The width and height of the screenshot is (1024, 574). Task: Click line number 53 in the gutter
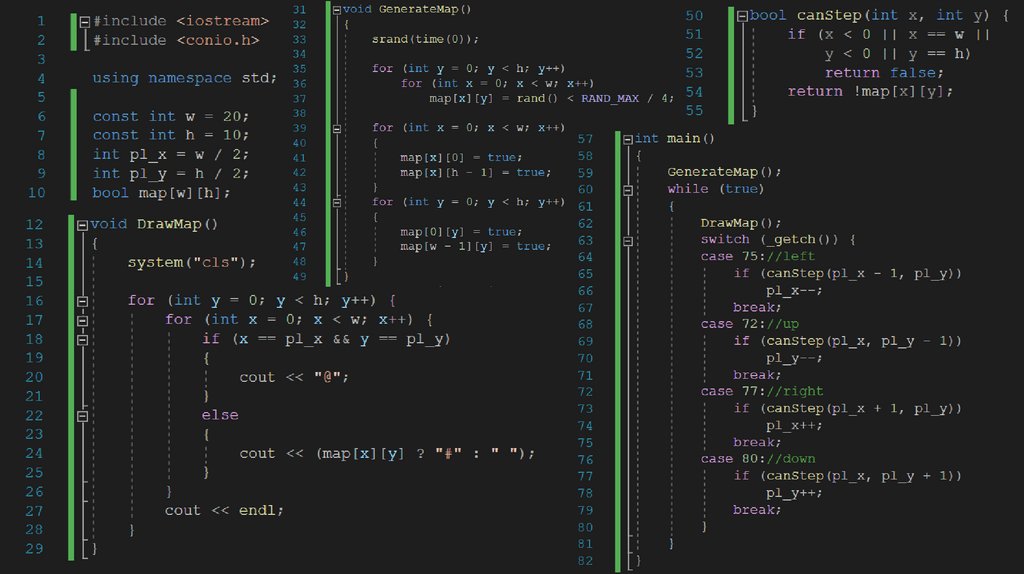pyautogui.click(x=694, y=73)
